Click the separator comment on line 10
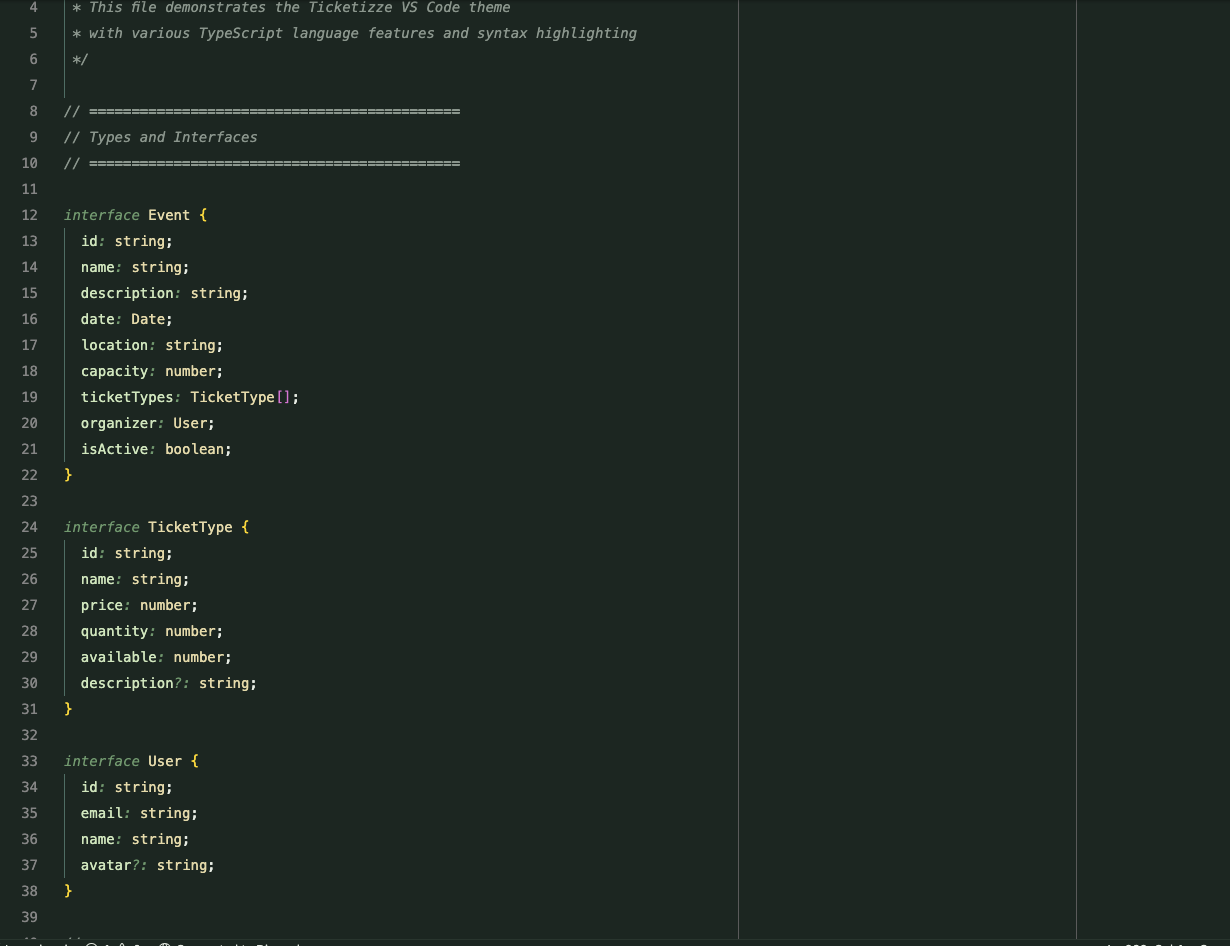 [262, 163]
